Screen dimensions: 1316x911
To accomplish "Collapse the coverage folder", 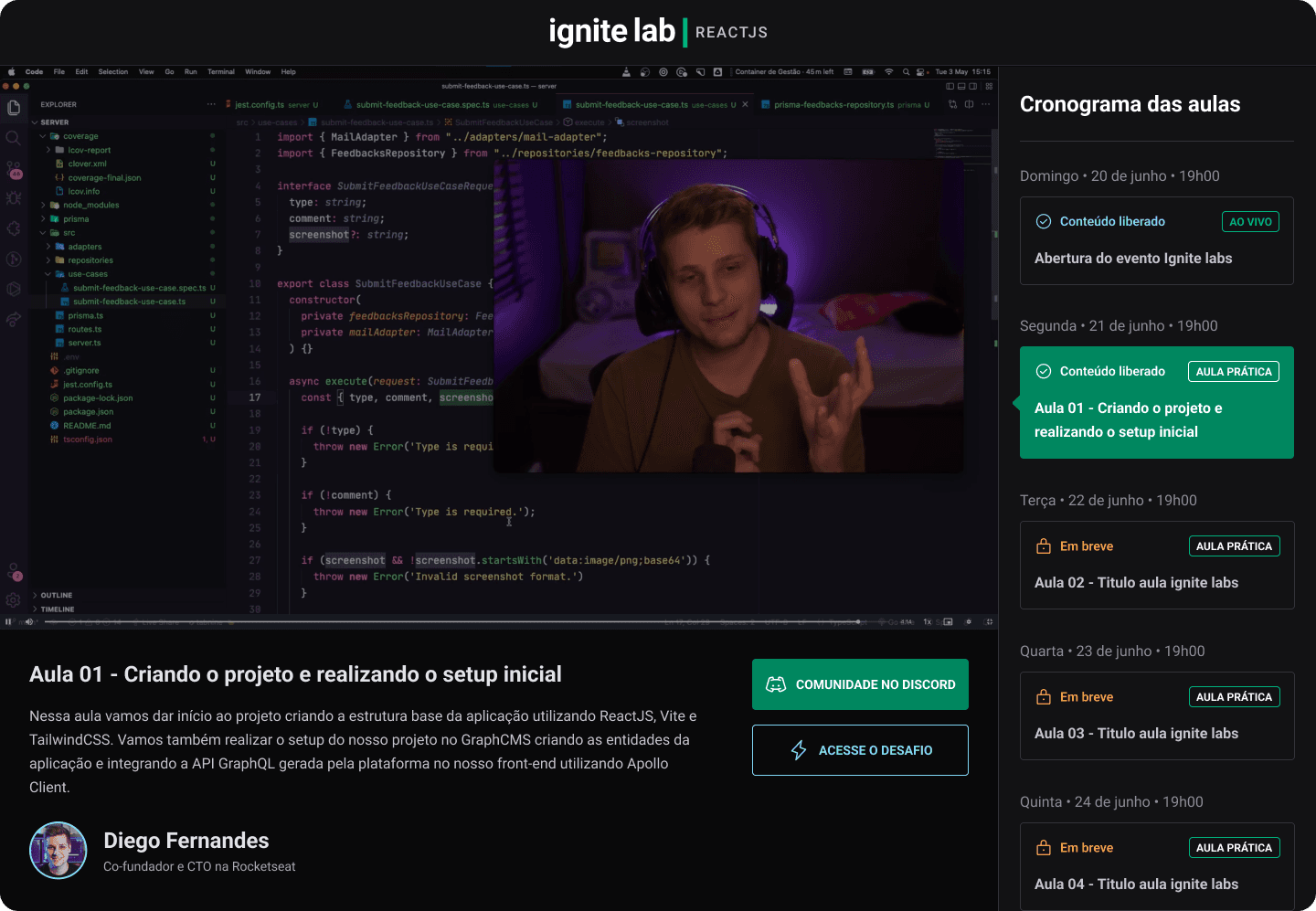I will tap(42, 136).
